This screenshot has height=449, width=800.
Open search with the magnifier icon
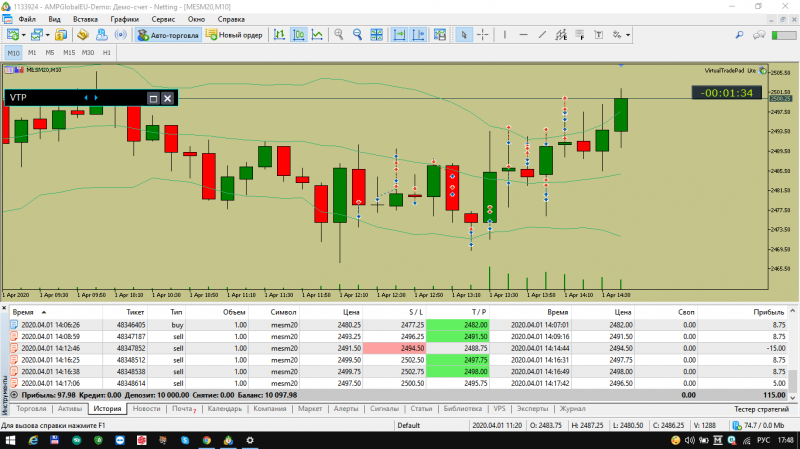739,35
